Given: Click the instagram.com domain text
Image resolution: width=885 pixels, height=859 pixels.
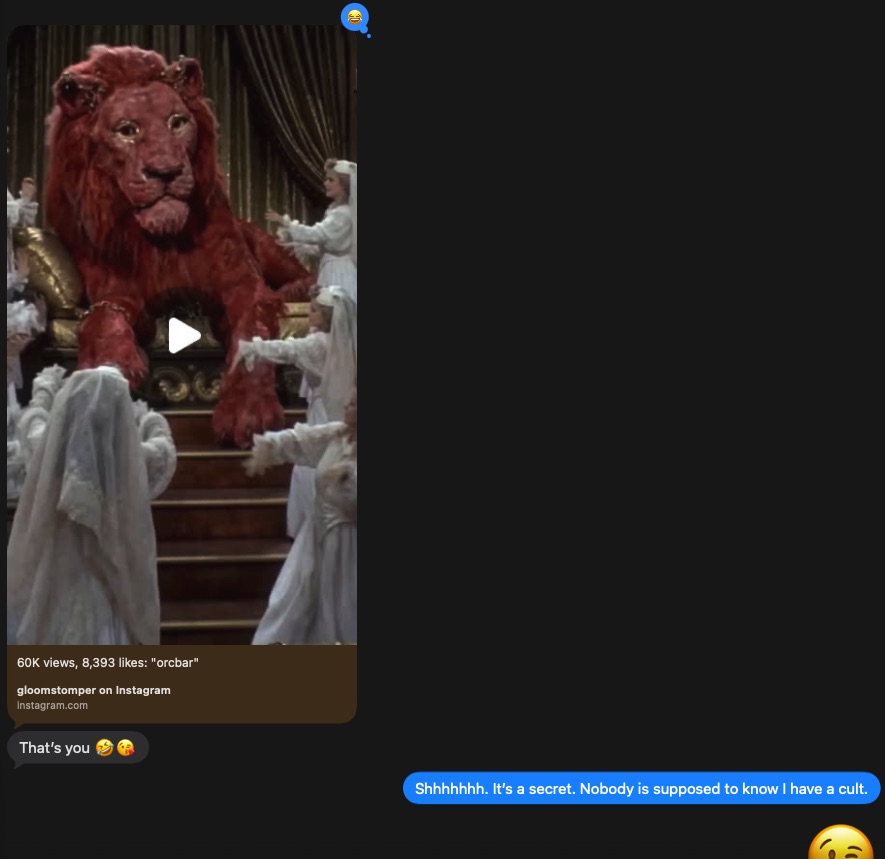Looking at the screenshot, I should point(52,705).
